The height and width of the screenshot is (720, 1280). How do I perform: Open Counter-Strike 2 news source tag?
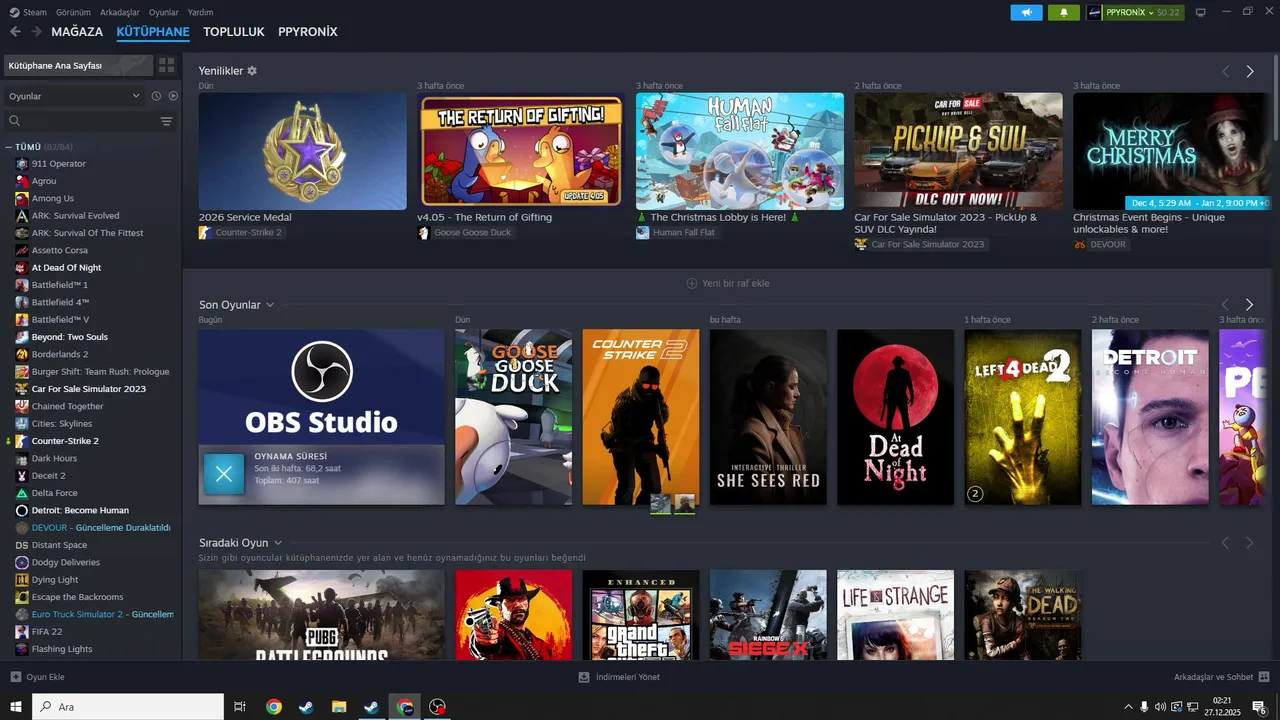pyautogui.click(x=242, y=232)
